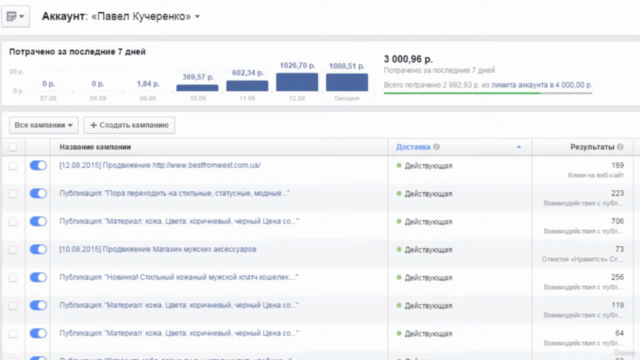Click the 189 result value Клики на веб-сайт
Image resolution: width=640 pixels, height=360 pixels.
click(617, 165)
